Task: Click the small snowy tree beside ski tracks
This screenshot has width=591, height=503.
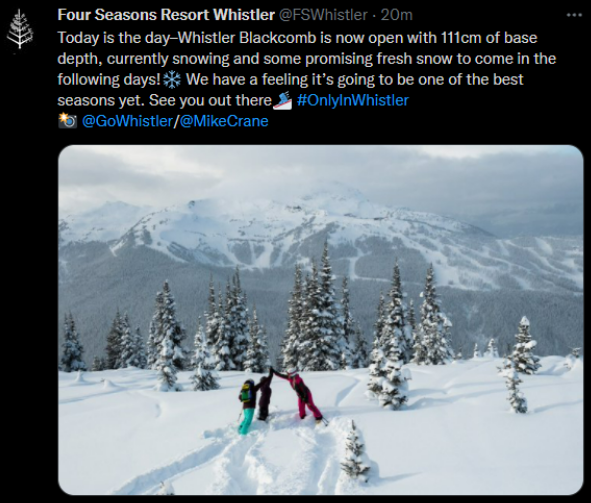Action: tap(354, 452)
